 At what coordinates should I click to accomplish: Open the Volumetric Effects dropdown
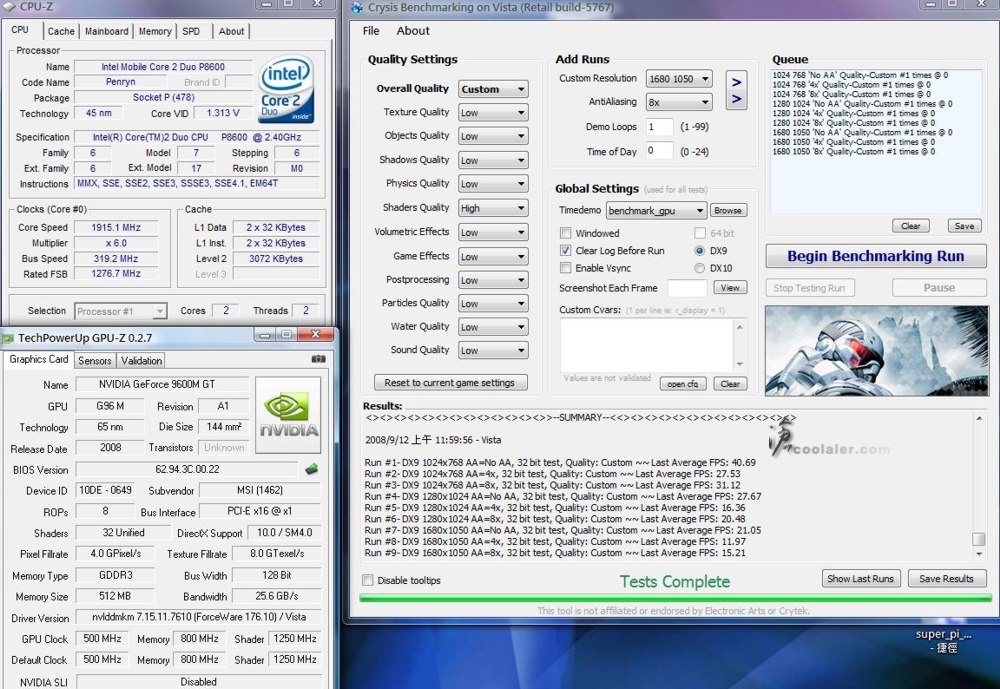pos(493,232)
